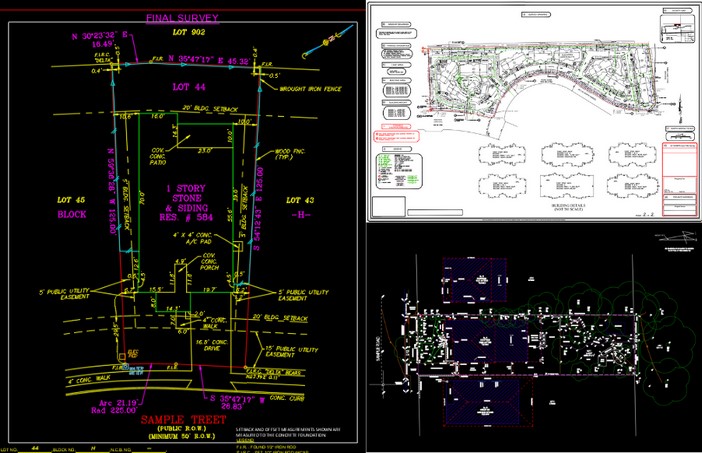This screenshot has width=702, height=453.
Task: Select the SAMPLE TREET street name
Action: (184, 419)
